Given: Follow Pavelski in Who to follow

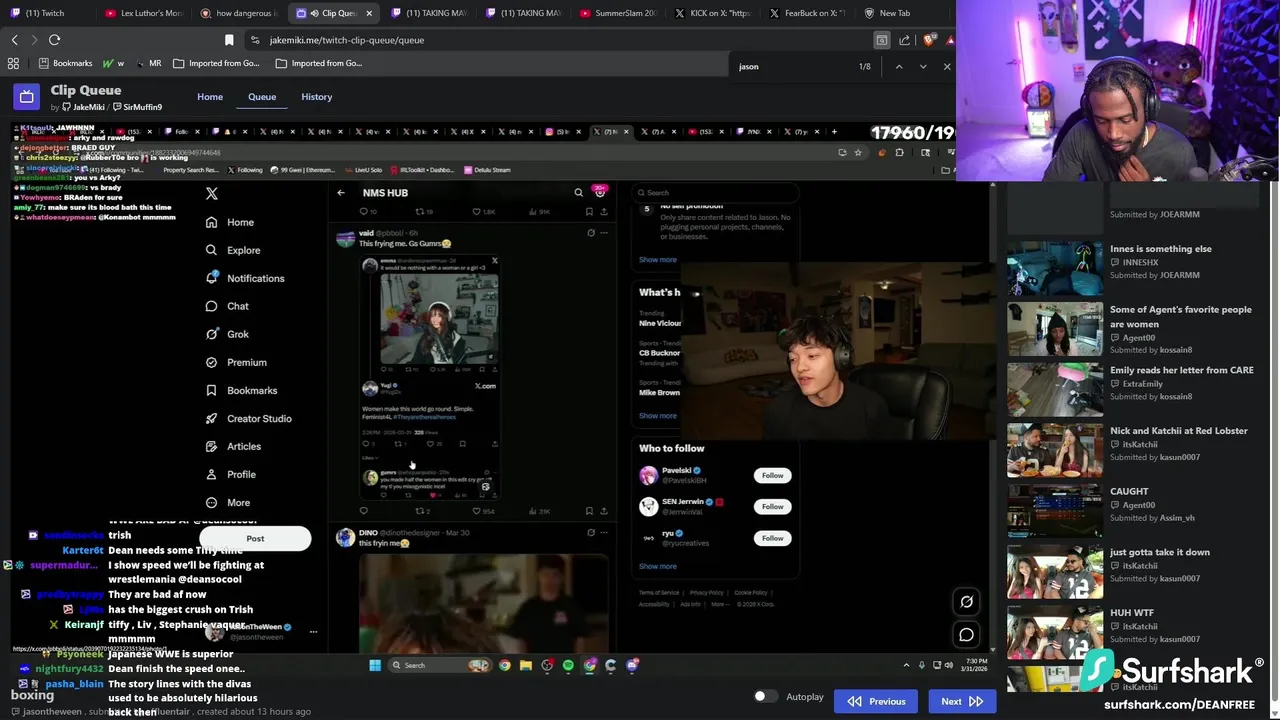Looking at the screenshot, I should point(772,476).
